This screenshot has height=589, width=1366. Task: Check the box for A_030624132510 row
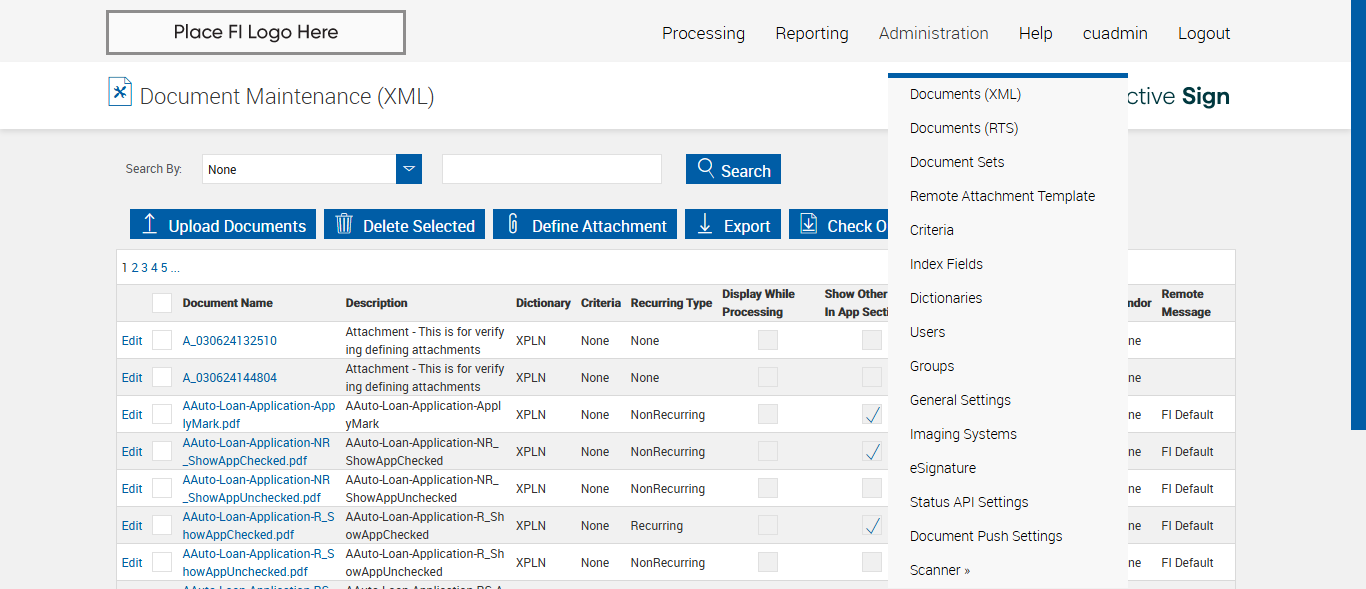click(162, 341)
